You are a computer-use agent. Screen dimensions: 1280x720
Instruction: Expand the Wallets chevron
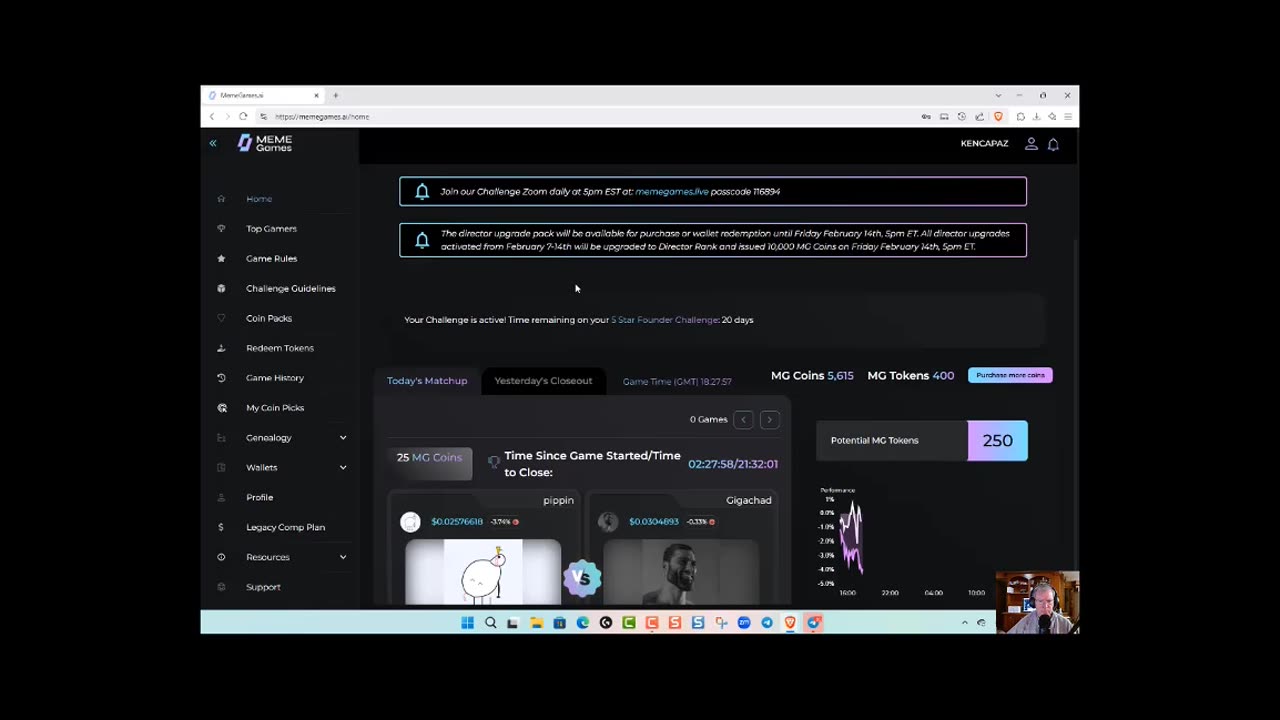tap(343, 468)
